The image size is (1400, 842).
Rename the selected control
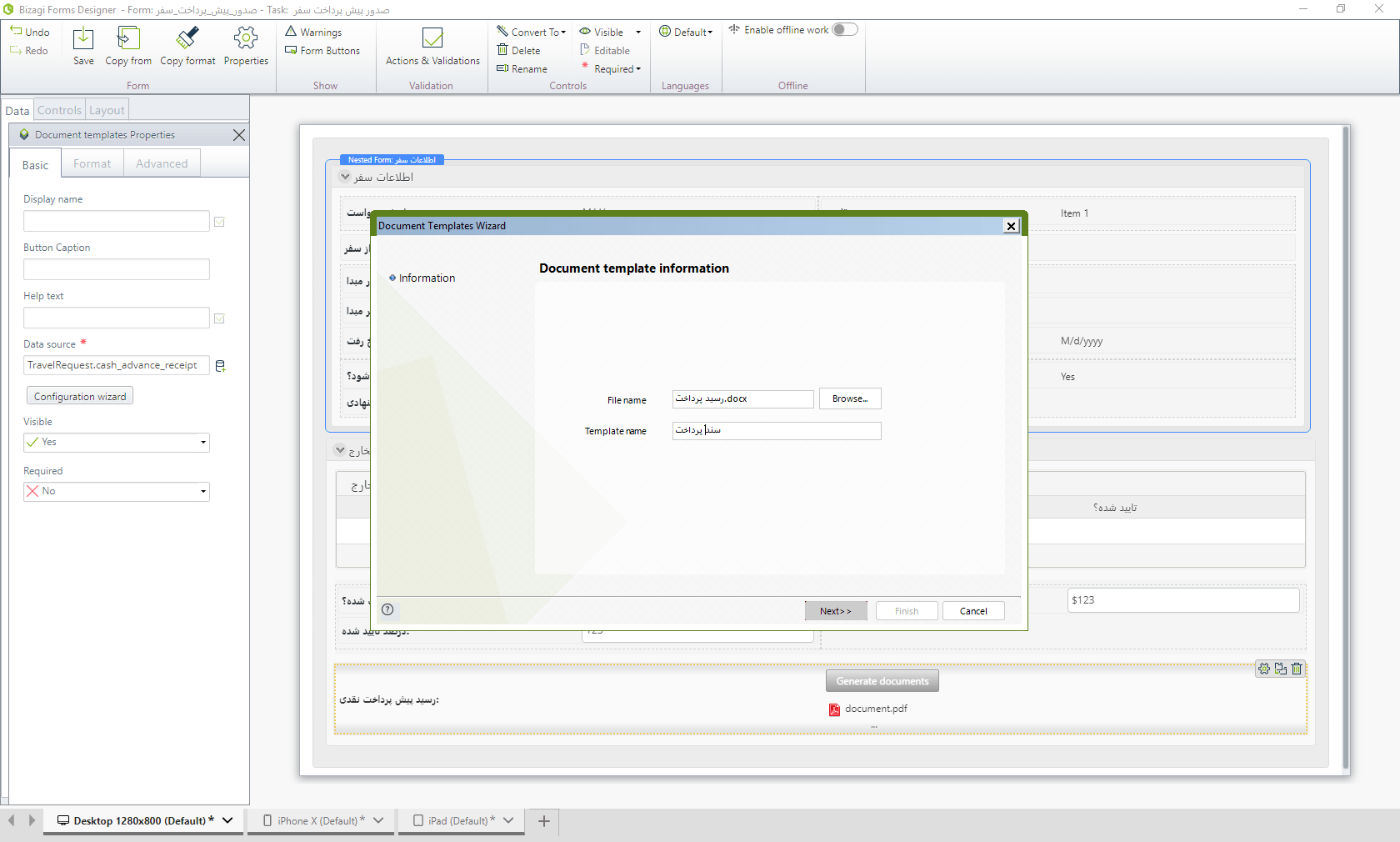522,68
